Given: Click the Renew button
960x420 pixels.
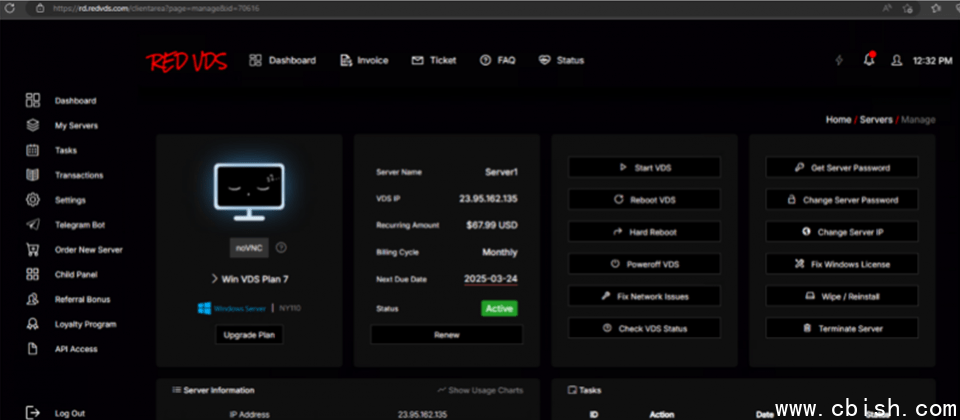Looking at the screenshot, I should [x=446, y=335].
